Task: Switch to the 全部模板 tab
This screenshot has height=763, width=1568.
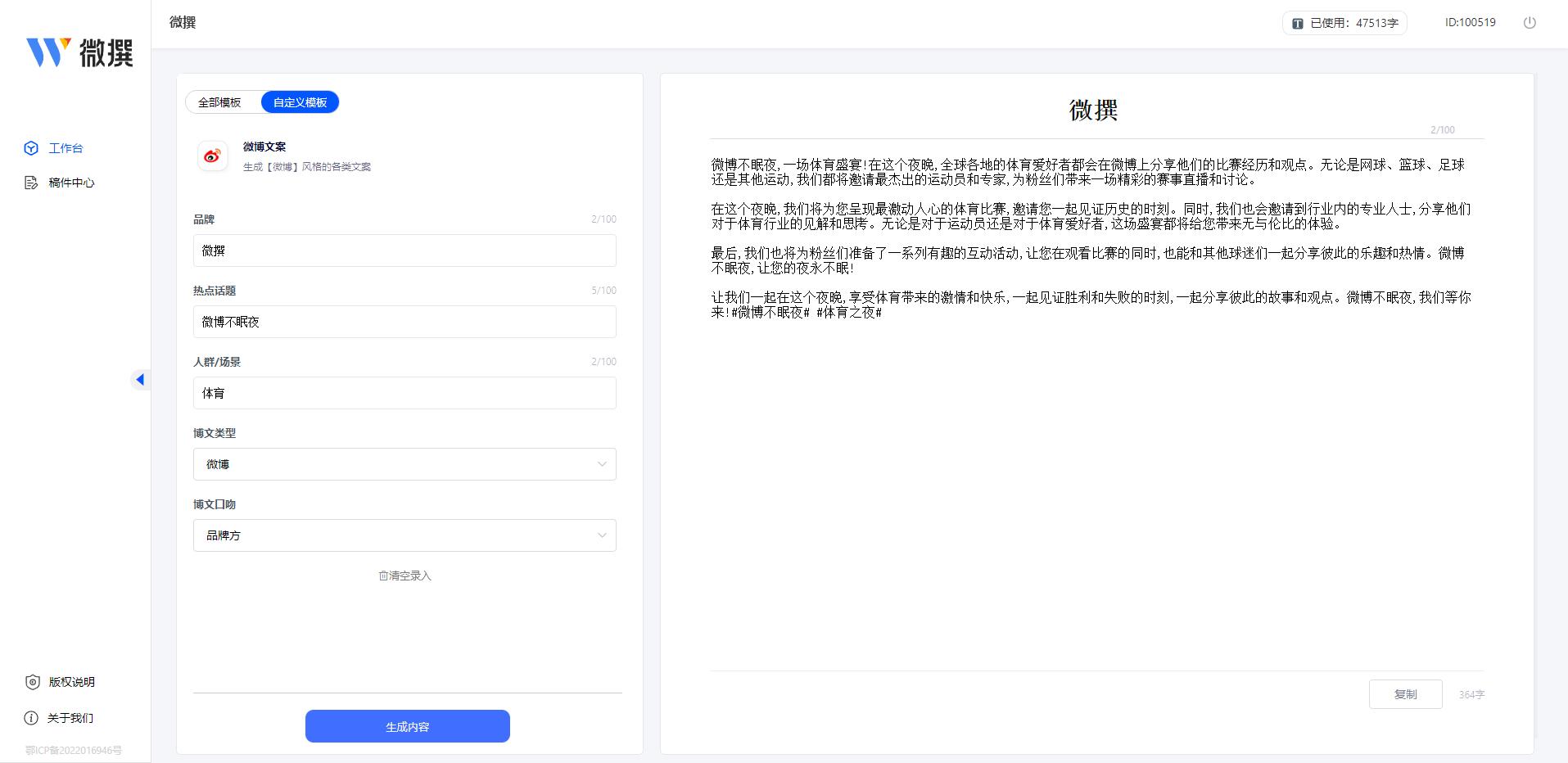Action: coord(220,102)
